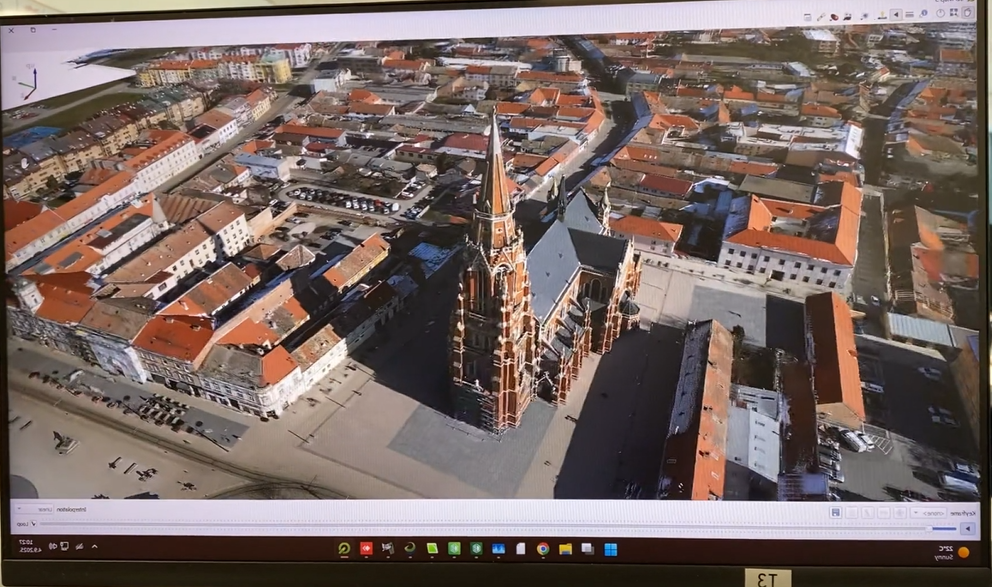Select the hand camera control tool
992x587 pixels.
(966, 13)
